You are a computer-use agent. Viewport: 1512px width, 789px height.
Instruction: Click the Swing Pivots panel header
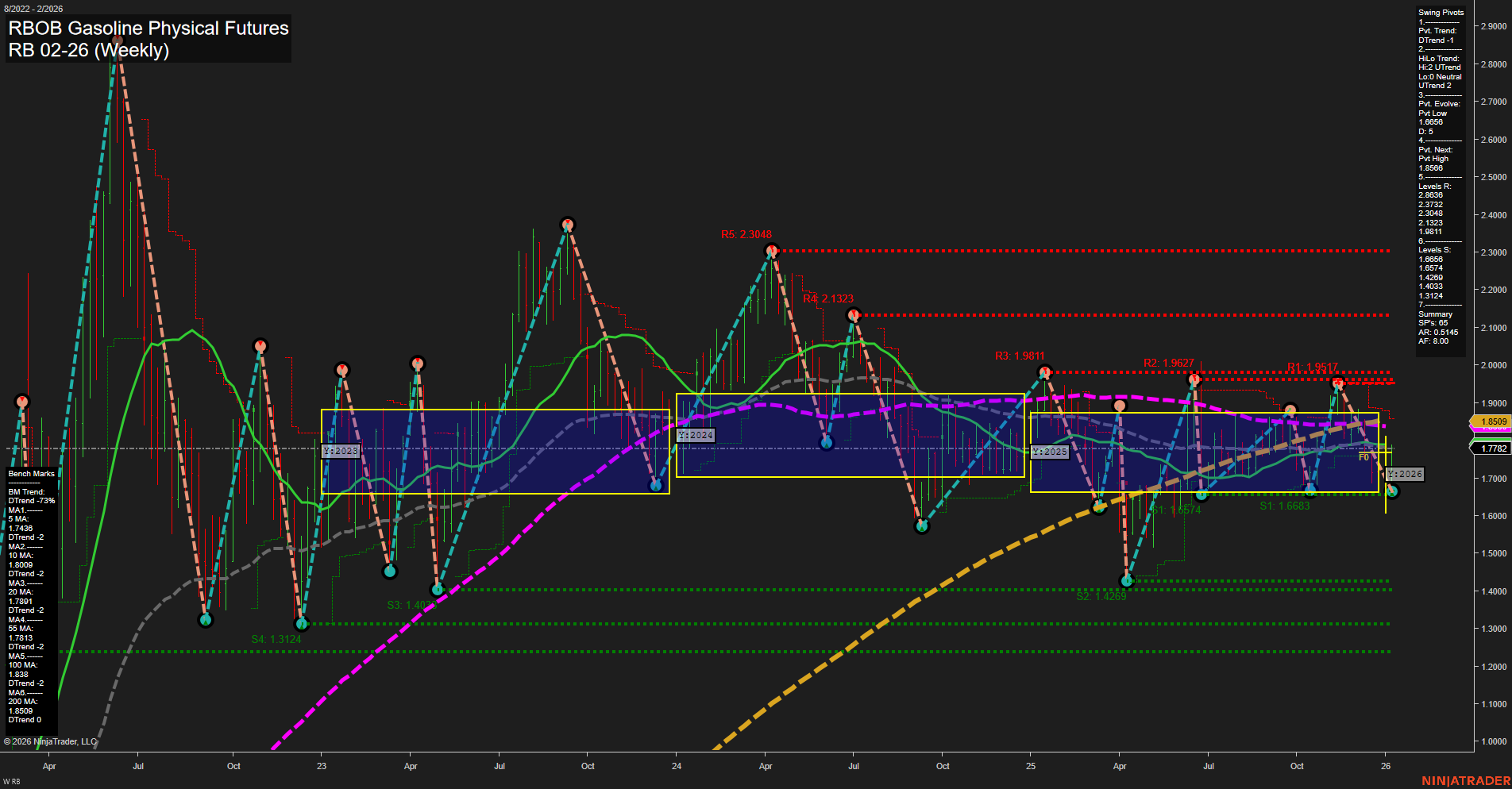[1440, 12]
